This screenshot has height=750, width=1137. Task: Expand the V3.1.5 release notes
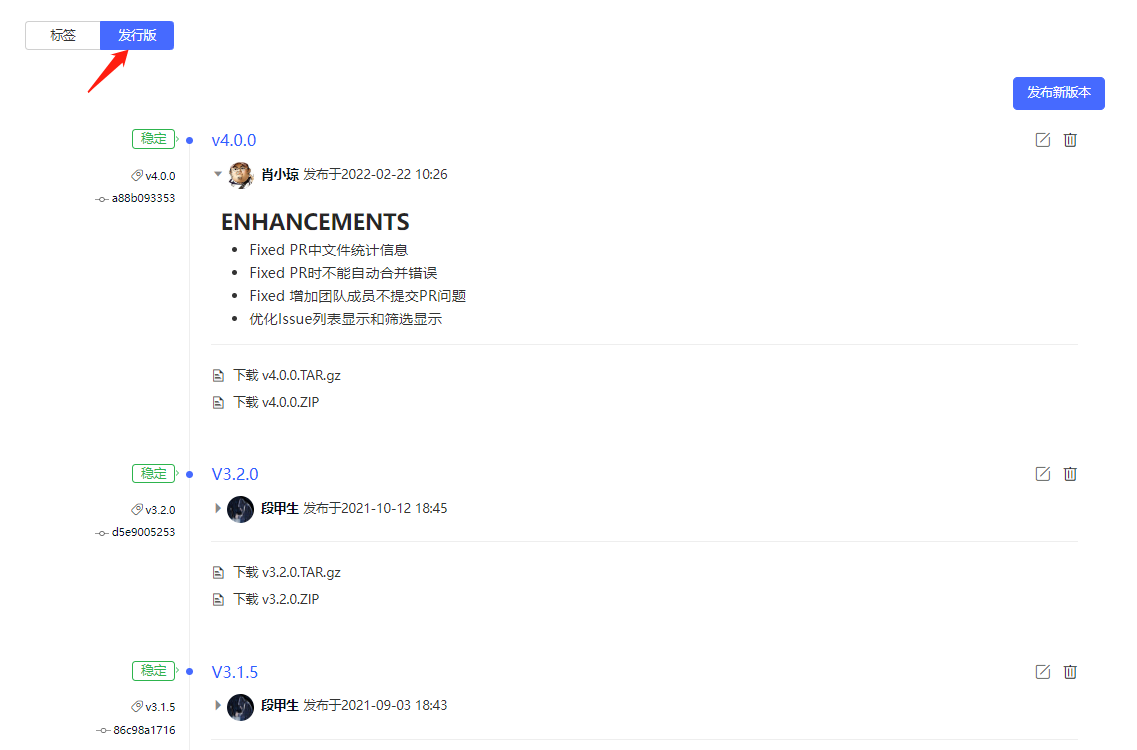click(218, 705)
